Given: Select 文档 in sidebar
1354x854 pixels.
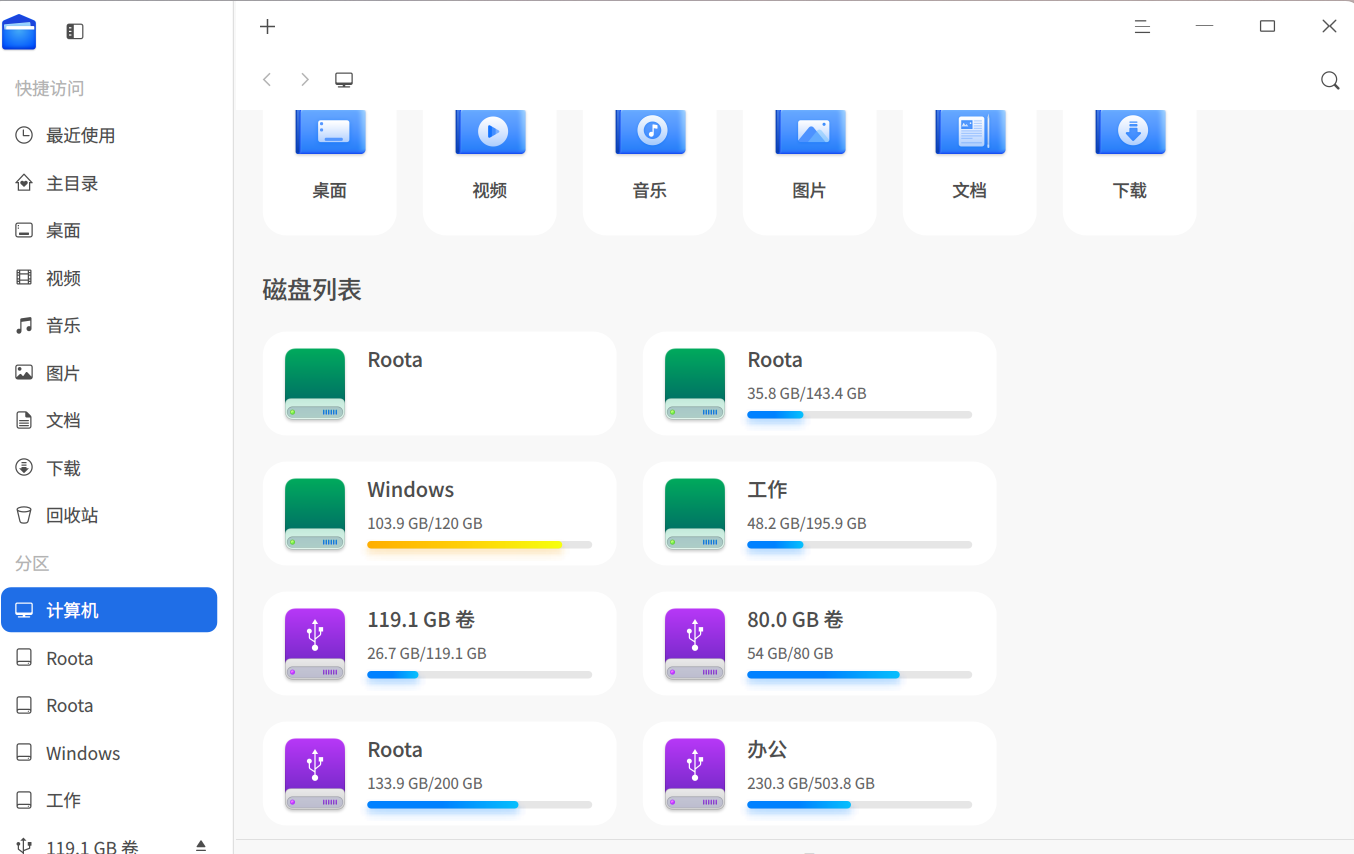Looking at the screenshot, I should (109, 421).
